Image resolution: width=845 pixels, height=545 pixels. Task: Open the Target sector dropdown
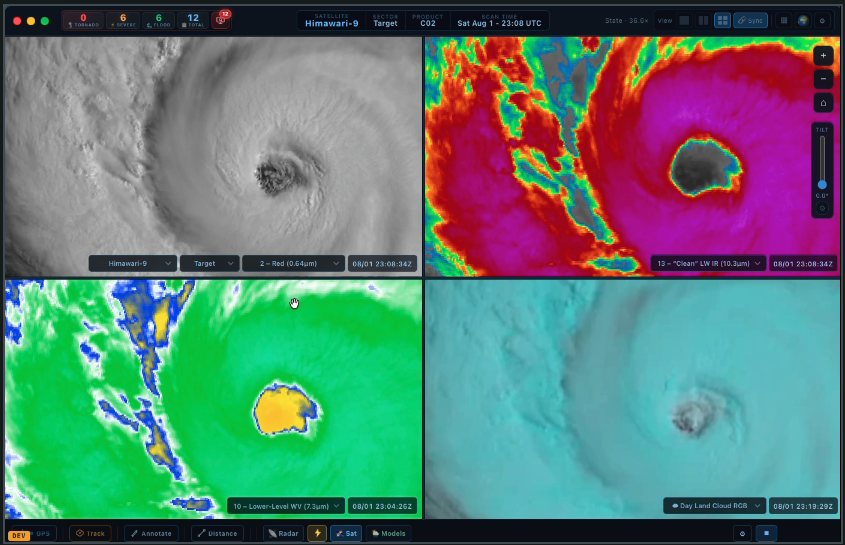click(x=210, y=264)
